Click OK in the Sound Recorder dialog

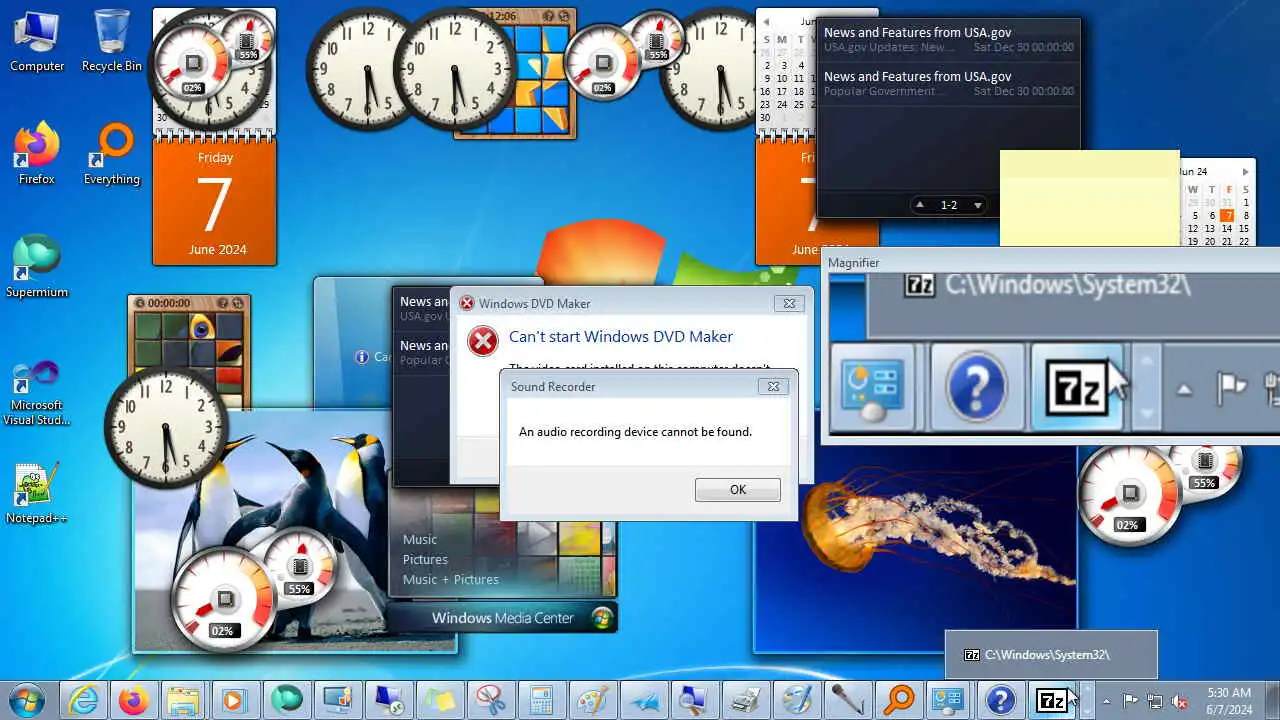738,489
